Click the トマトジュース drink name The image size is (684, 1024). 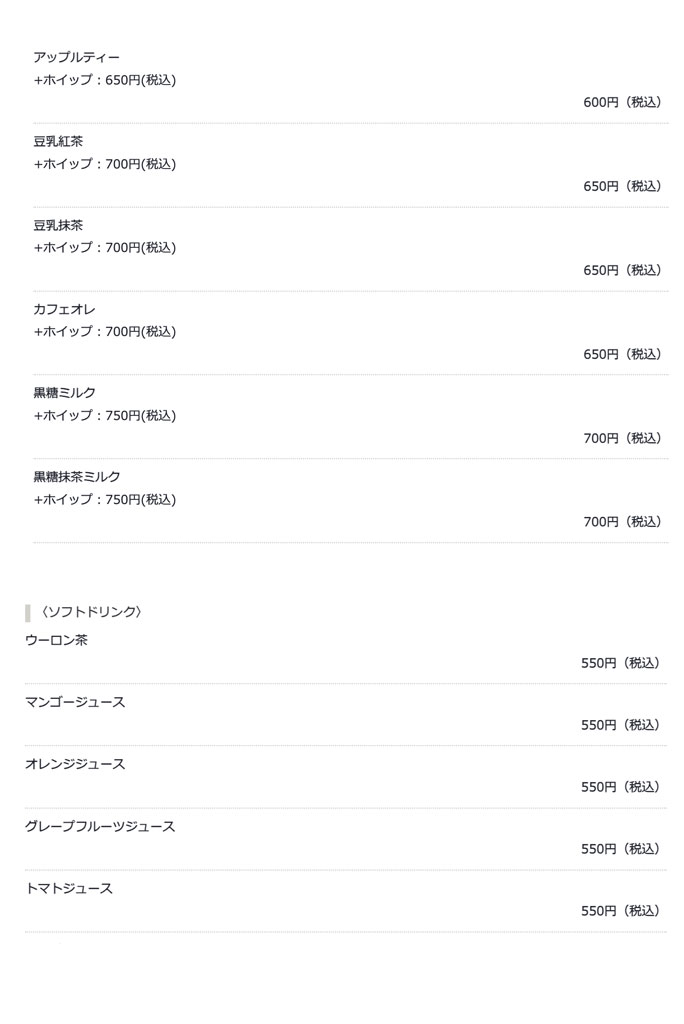69,888
